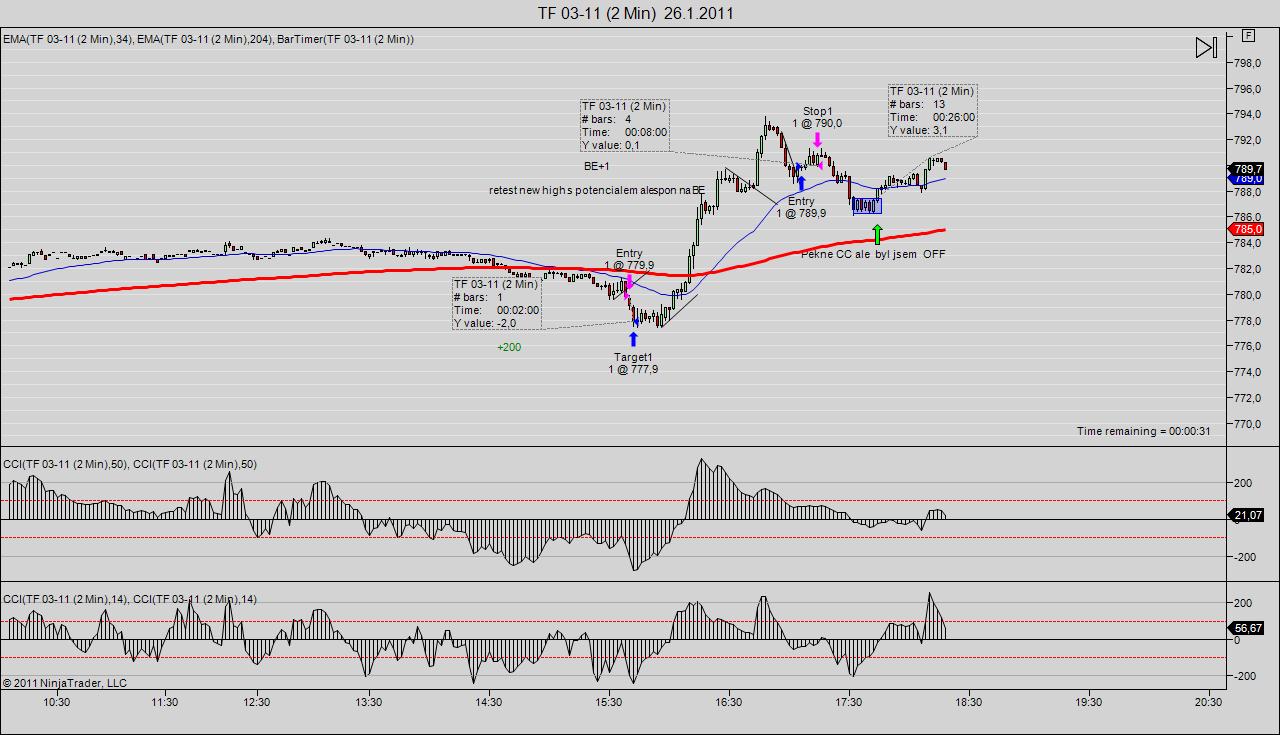The width and height of the screenshot is (1280, 735).
Task: Click the EMA and BarTimer indicator label
Action: tap(208, 39)
